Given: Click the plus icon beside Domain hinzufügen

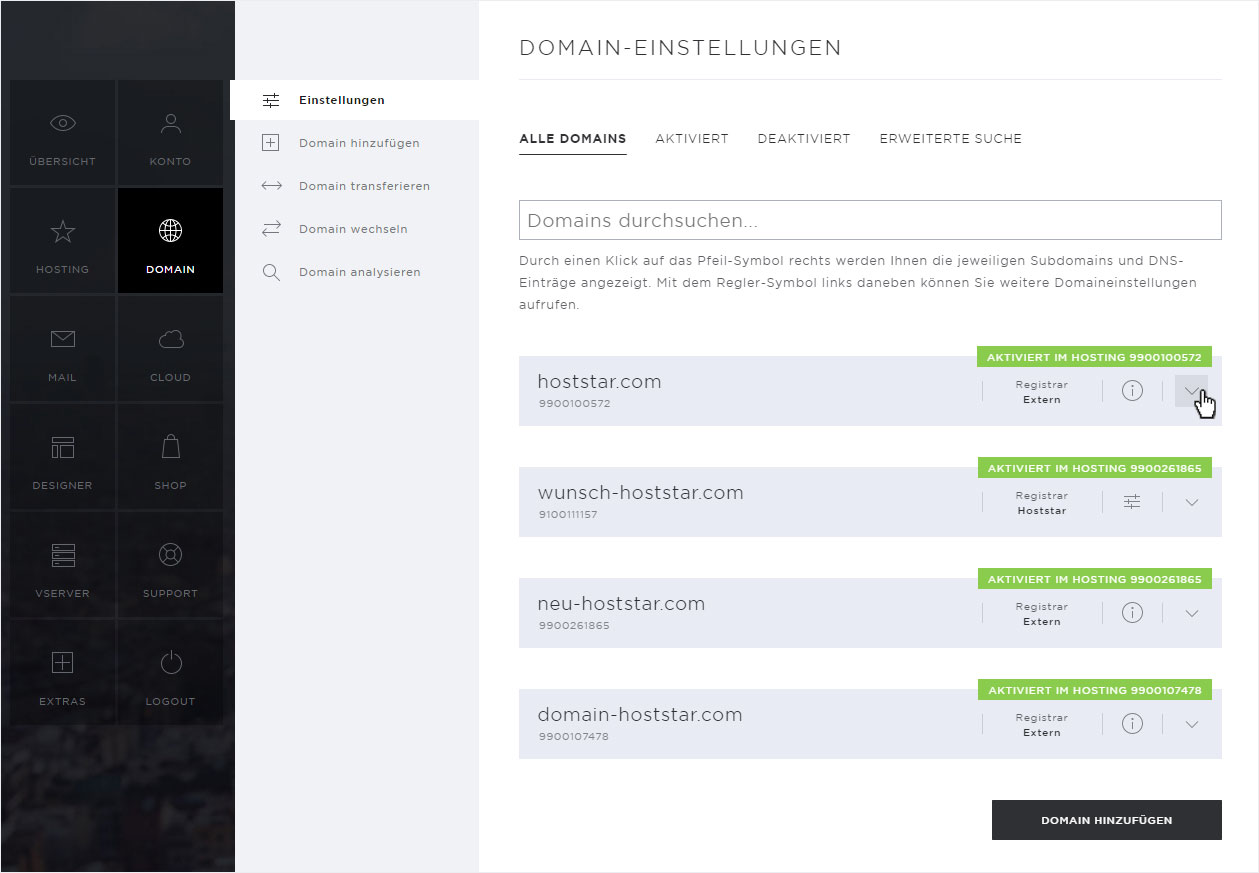Looking at the screenshot, I should click(x=271, y=143).
